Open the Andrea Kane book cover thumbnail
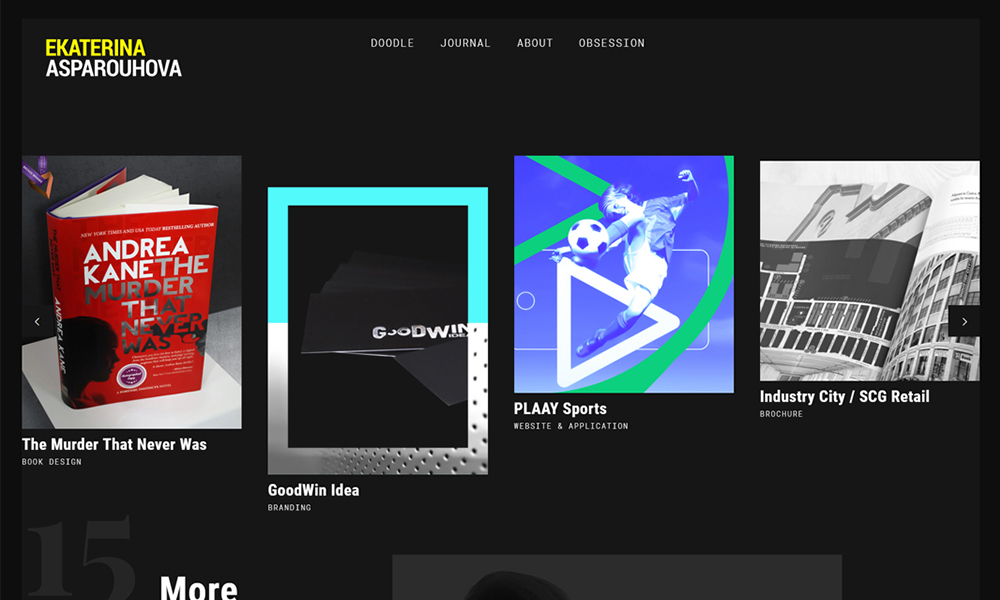The width and height of the screenshot is (1000, 600). pos(132,292)
